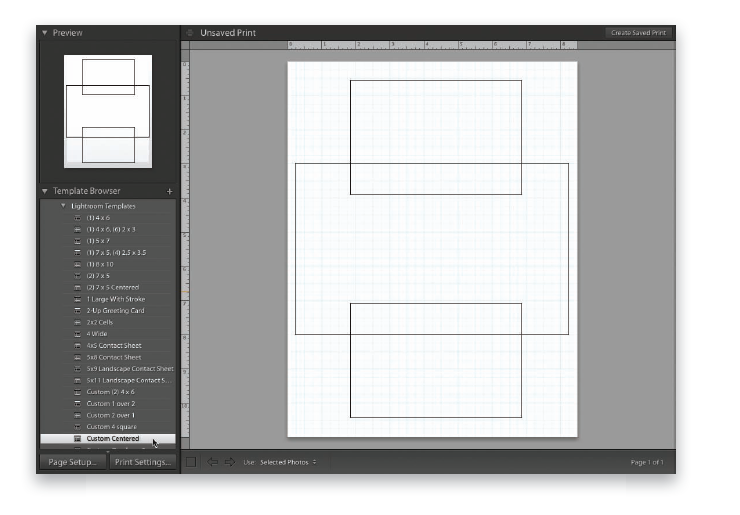This screenshot has width=740, height=515.
Task: Collapse the Template Browser panel
Action: tap(45, 191)
